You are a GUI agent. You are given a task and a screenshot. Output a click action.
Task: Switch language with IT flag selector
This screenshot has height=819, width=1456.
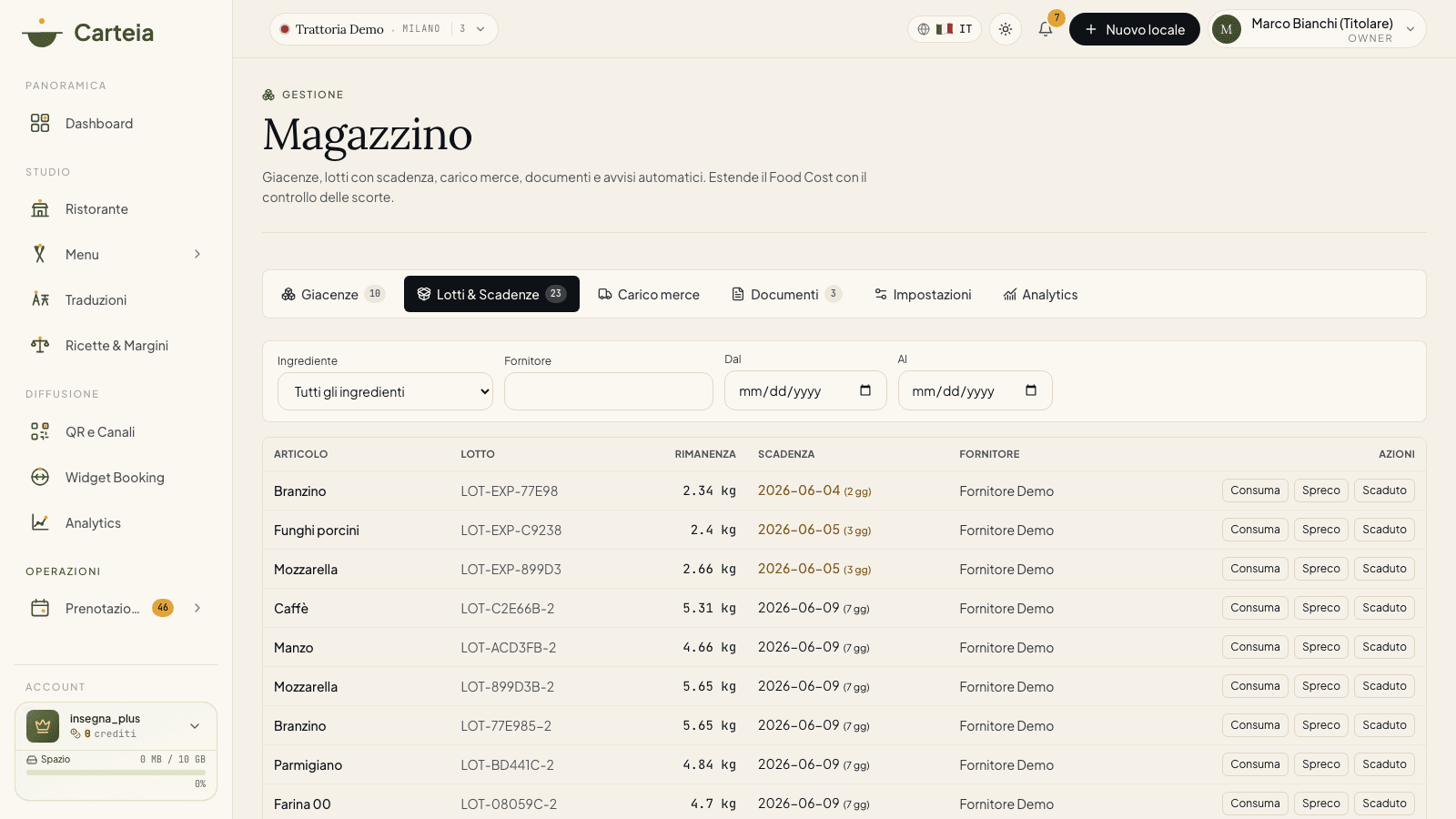(945, 29)
